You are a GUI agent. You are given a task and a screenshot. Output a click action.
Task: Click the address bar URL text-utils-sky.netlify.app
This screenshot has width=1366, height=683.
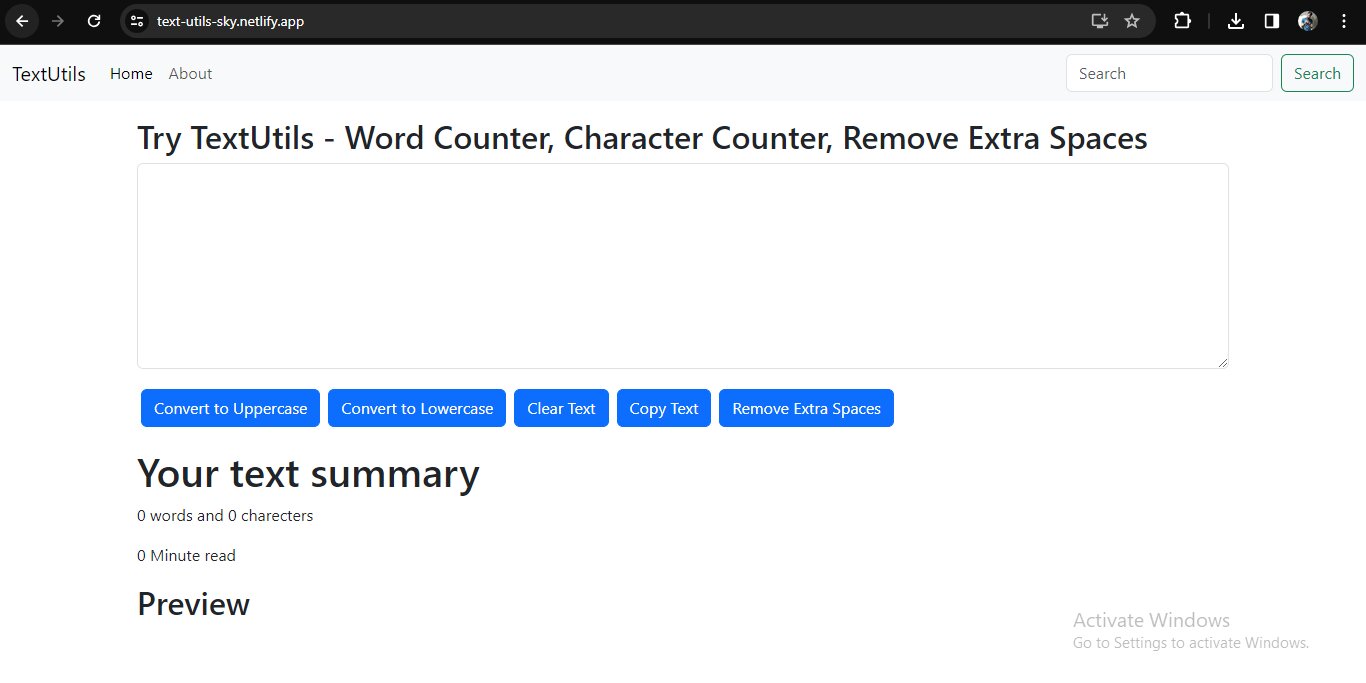coord(230,21)
